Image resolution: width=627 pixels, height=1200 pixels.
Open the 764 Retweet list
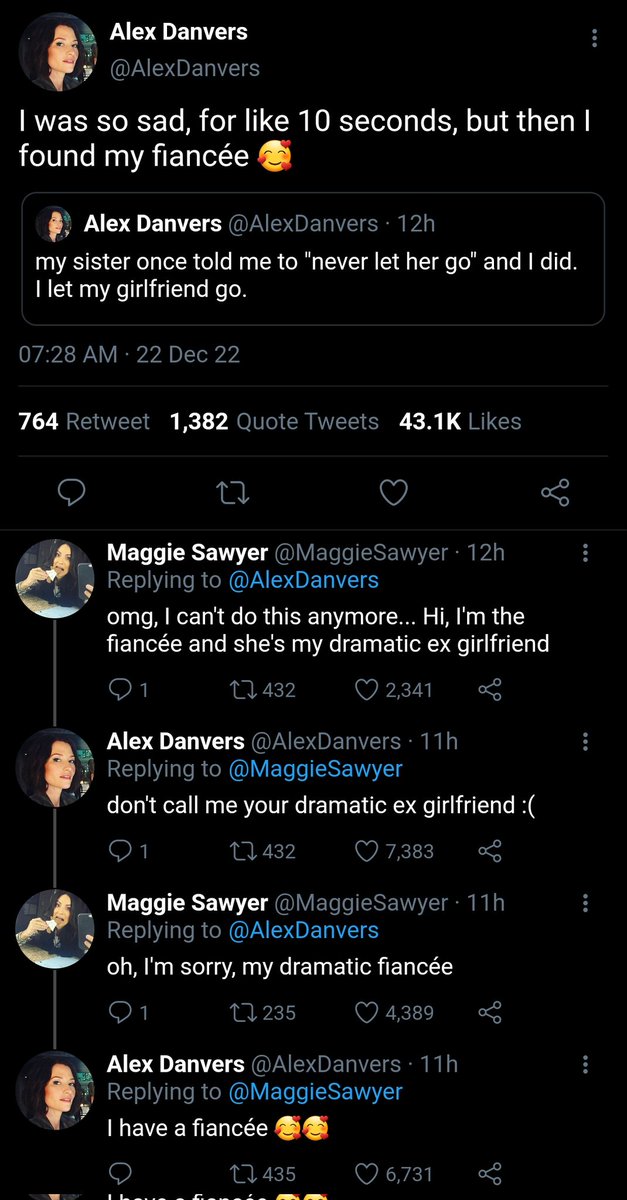point(84,422)
